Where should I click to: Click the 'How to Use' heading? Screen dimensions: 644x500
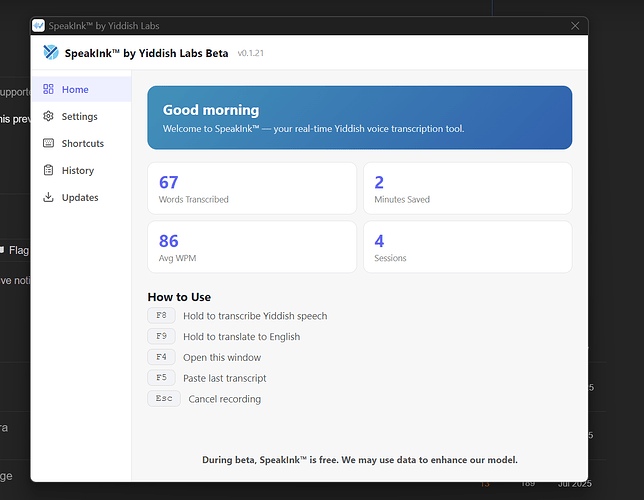[x=179, y=297]
